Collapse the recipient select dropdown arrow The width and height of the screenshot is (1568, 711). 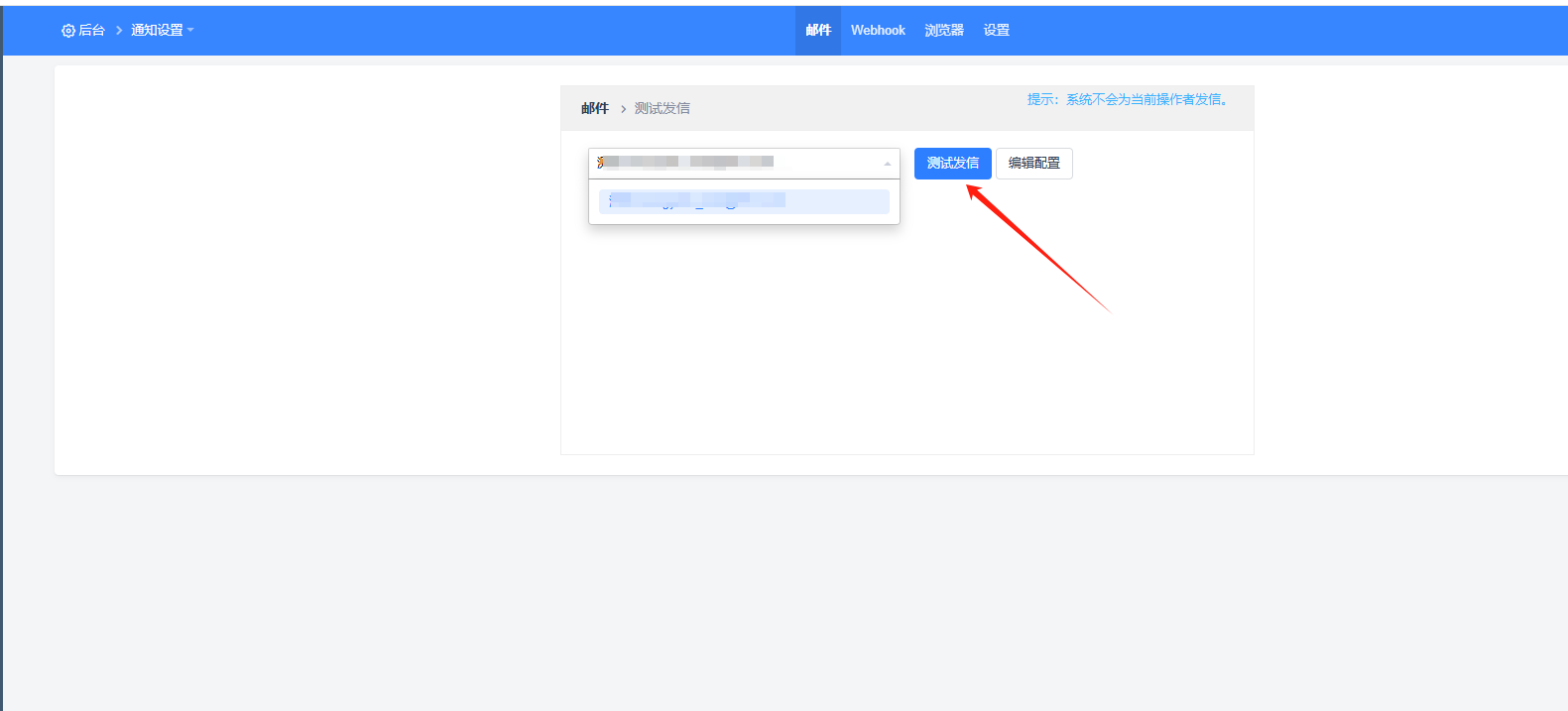(x=887, y=164)
